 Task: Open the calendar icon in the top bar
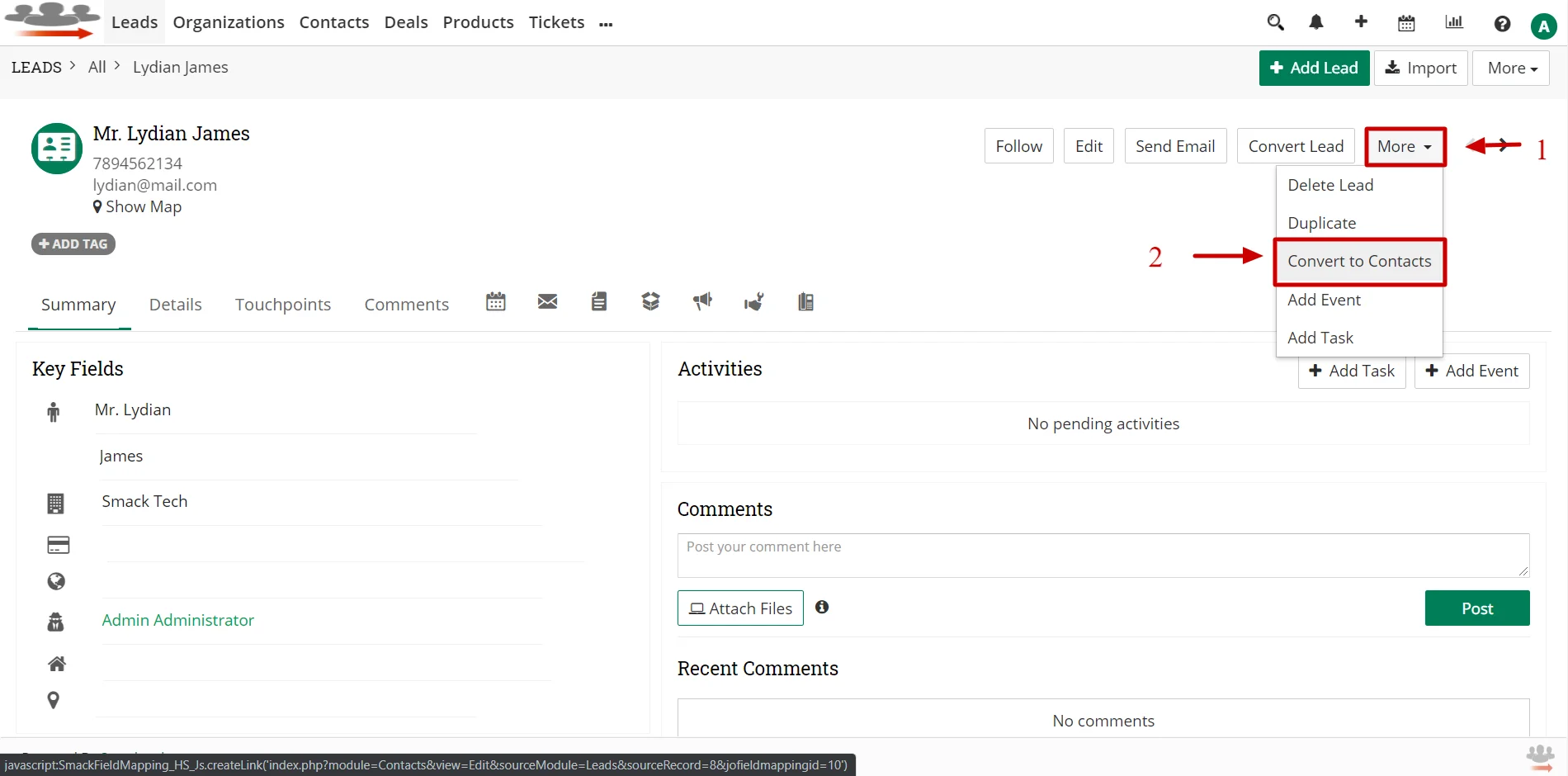(1406, 22)
